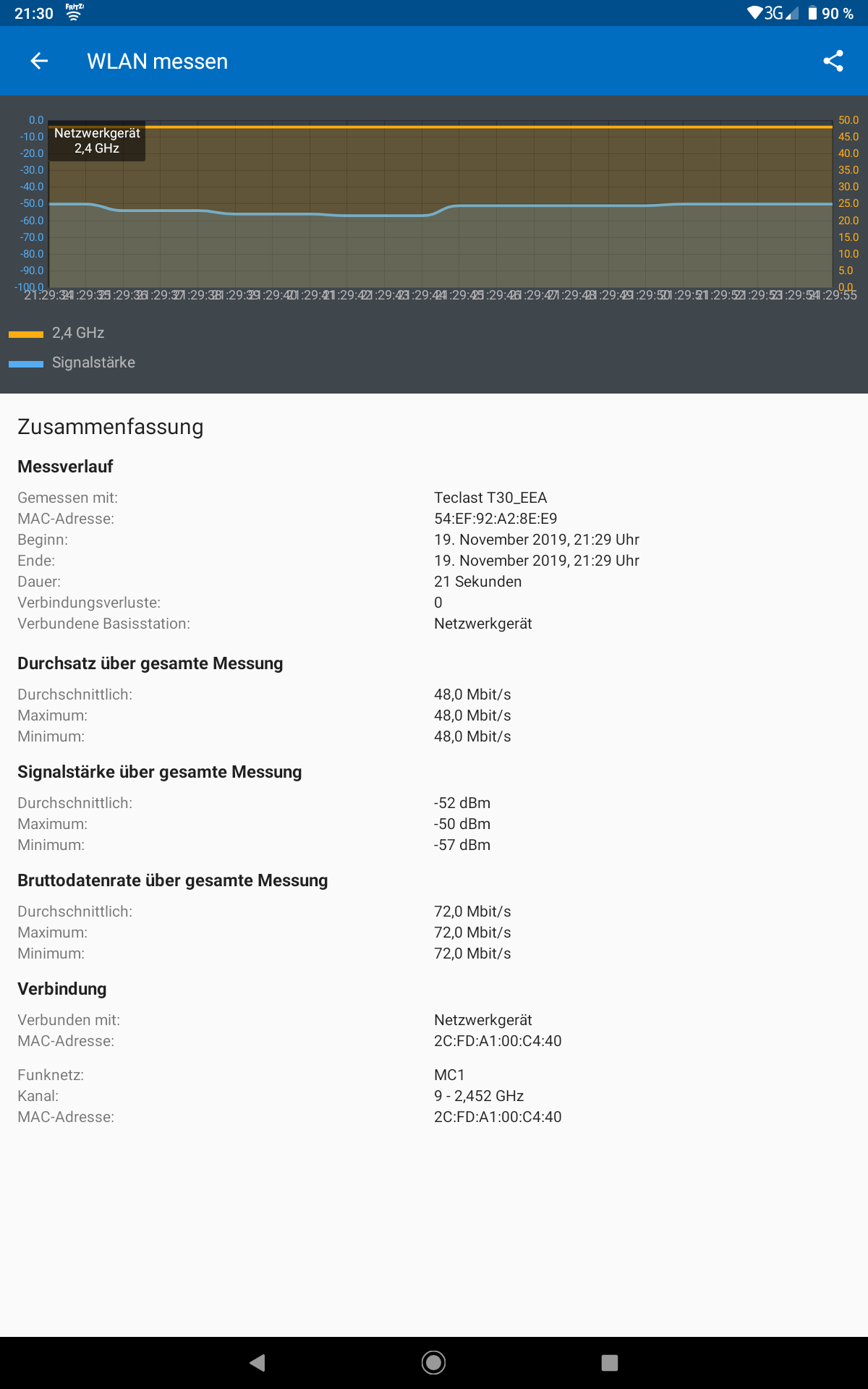Tap the 3G signal indicator

coord(781,13)
